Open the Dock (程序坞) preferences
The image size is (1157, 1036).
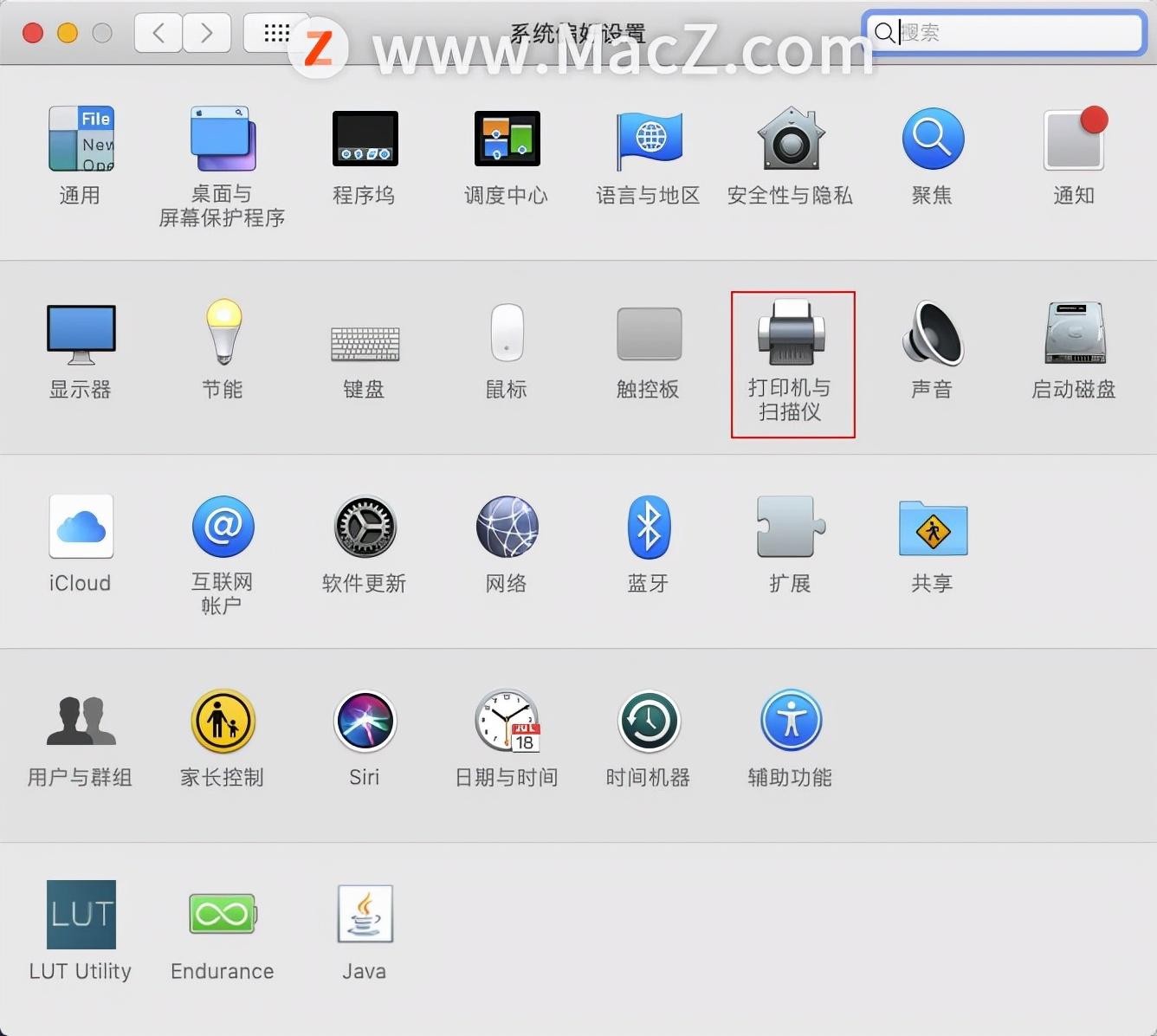point(365,139)
